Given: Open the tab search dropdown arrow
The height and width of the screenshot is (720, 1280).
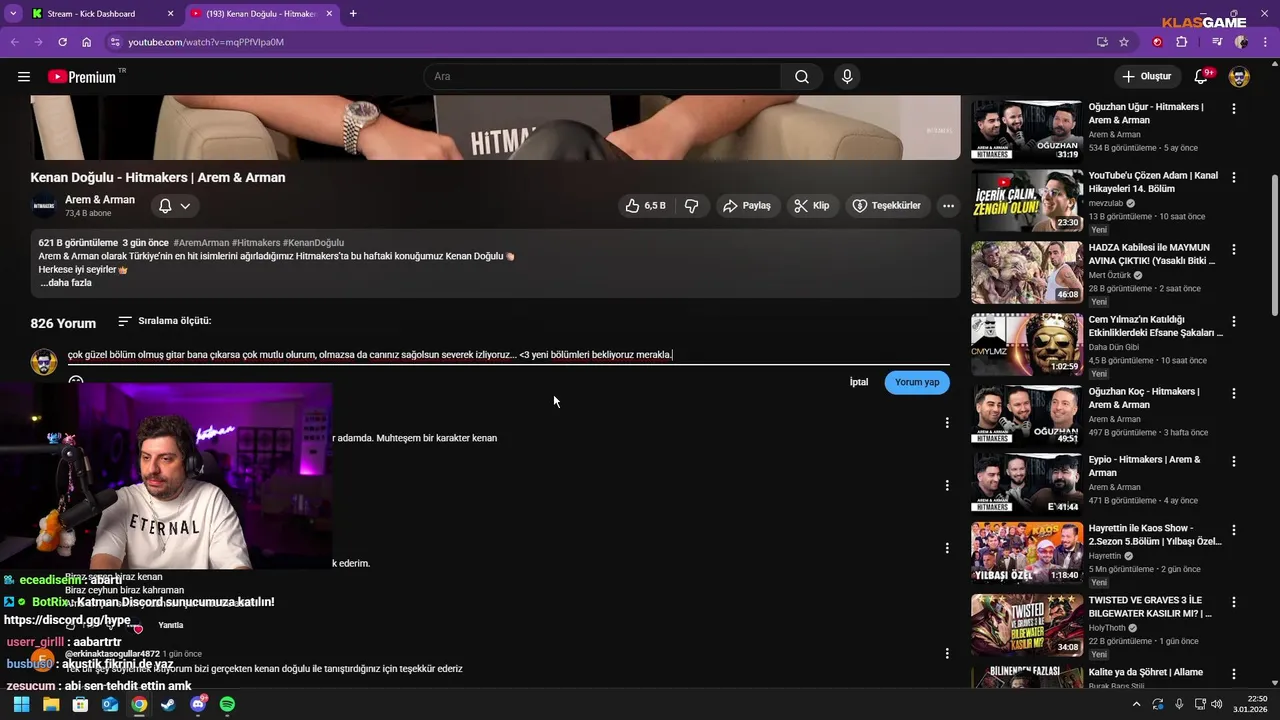Looking at the screenshot, I should click(13, 14).
